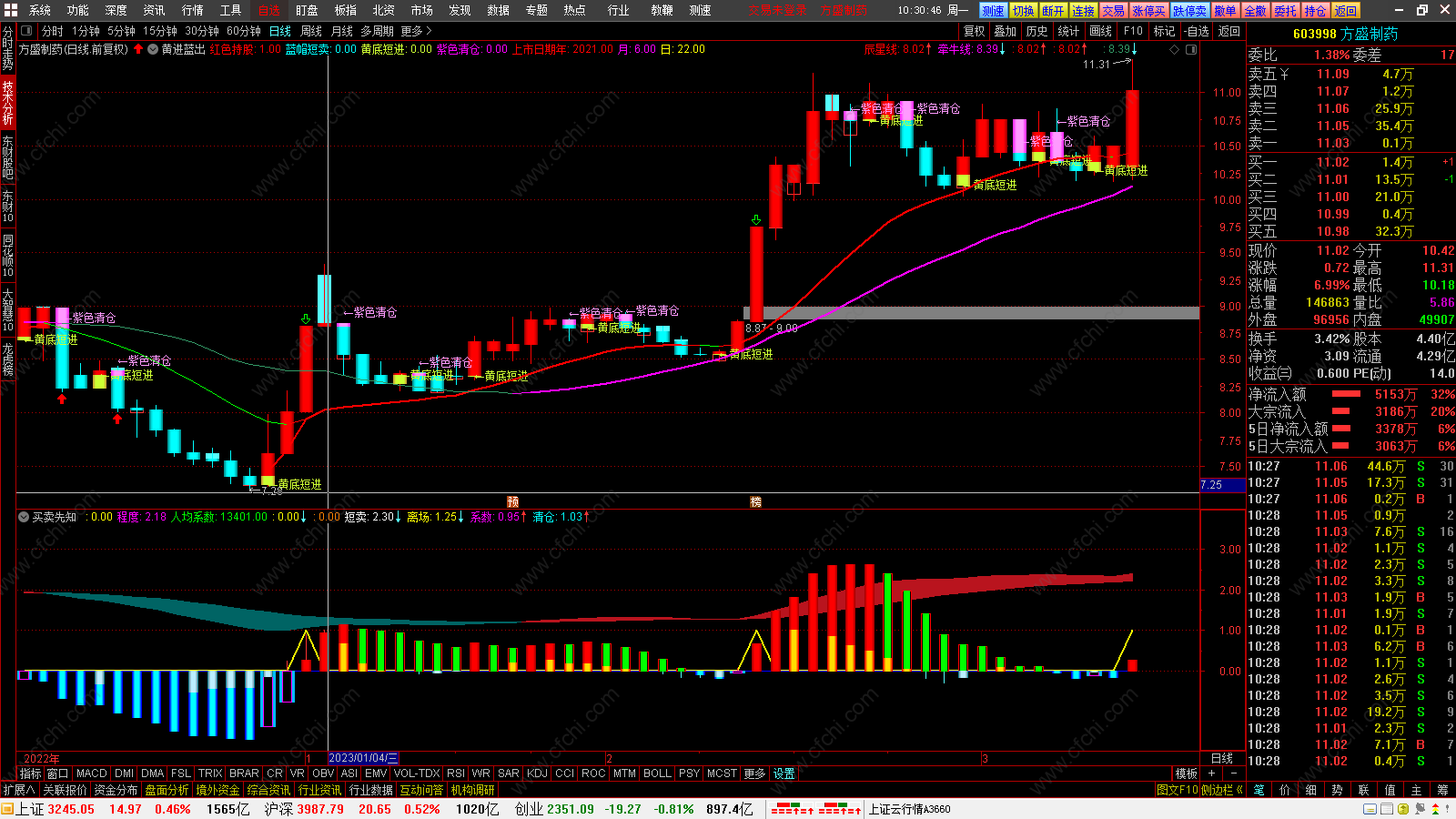The image size is (1456, 819).
Task: Select the VOL-TDX indicator
Action: pyautogui.click(x=417, y=773)
